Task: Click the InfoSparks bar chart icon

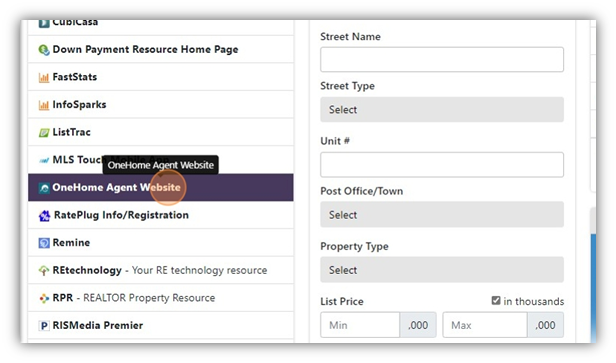Action: pyautogui.click(x=44, y=105)
